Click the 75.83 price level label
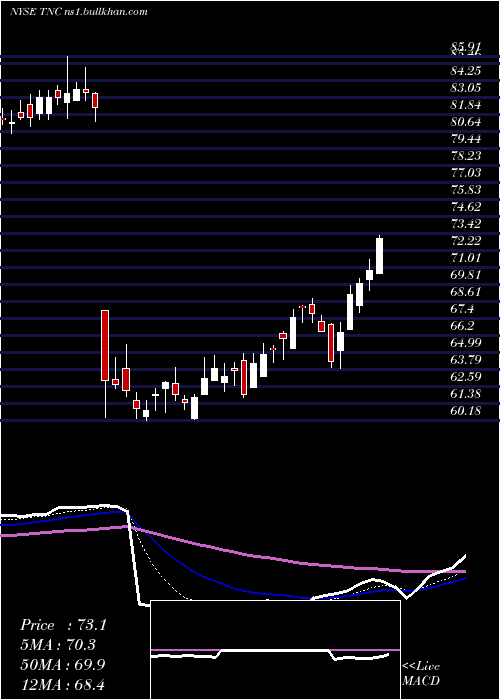The width and height of the screenshot is (500, 700). (x=466, y=190)
